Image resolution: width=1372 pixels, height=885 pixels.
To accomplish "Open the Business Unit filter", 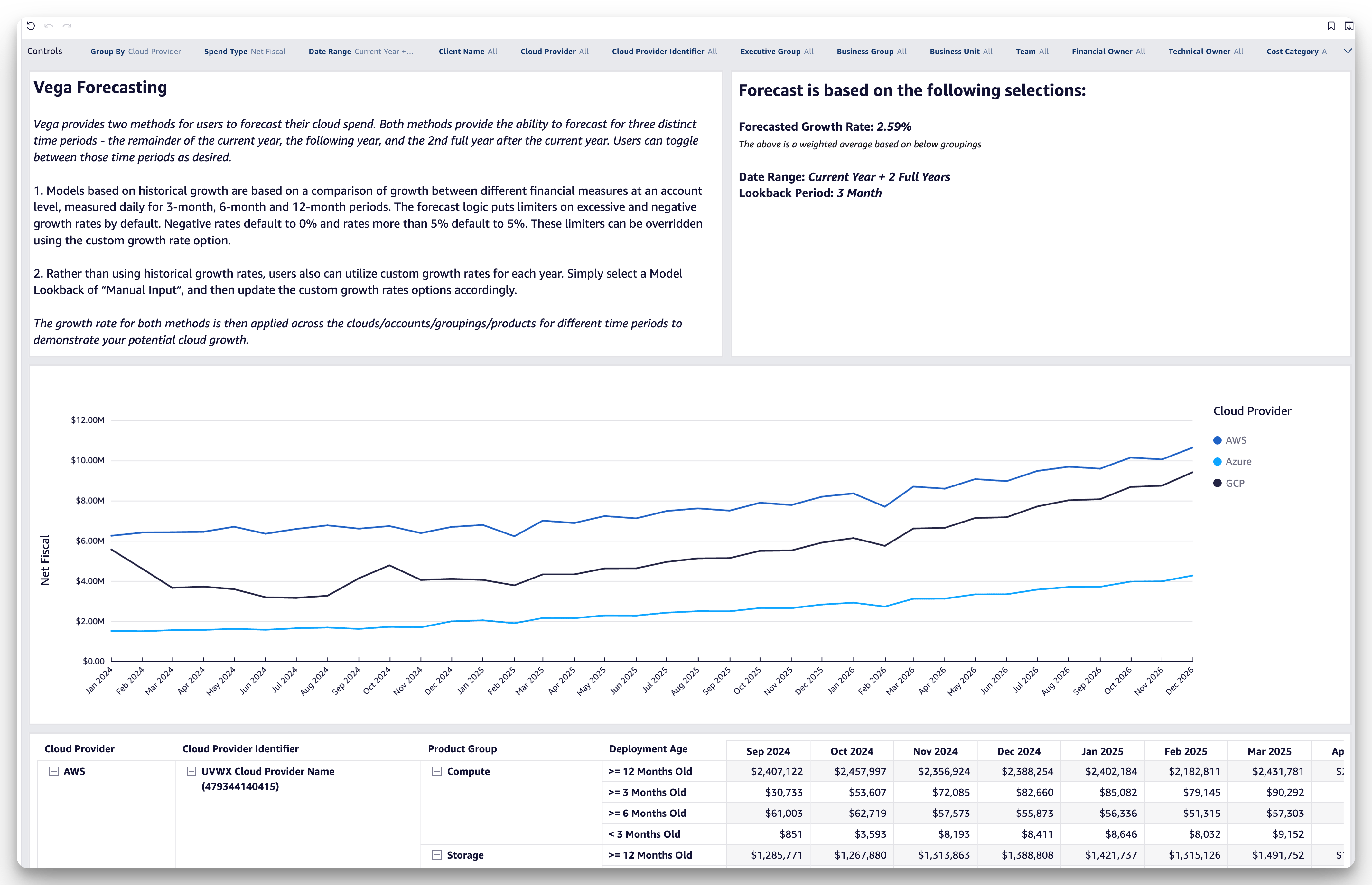I will [961, 52].
